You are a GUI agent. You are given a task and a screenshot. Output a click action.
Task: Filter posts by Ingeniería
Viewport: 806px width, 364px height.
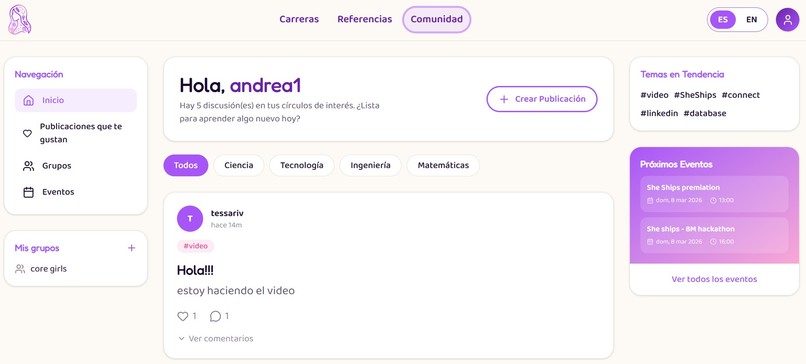[x=370, y=166]
